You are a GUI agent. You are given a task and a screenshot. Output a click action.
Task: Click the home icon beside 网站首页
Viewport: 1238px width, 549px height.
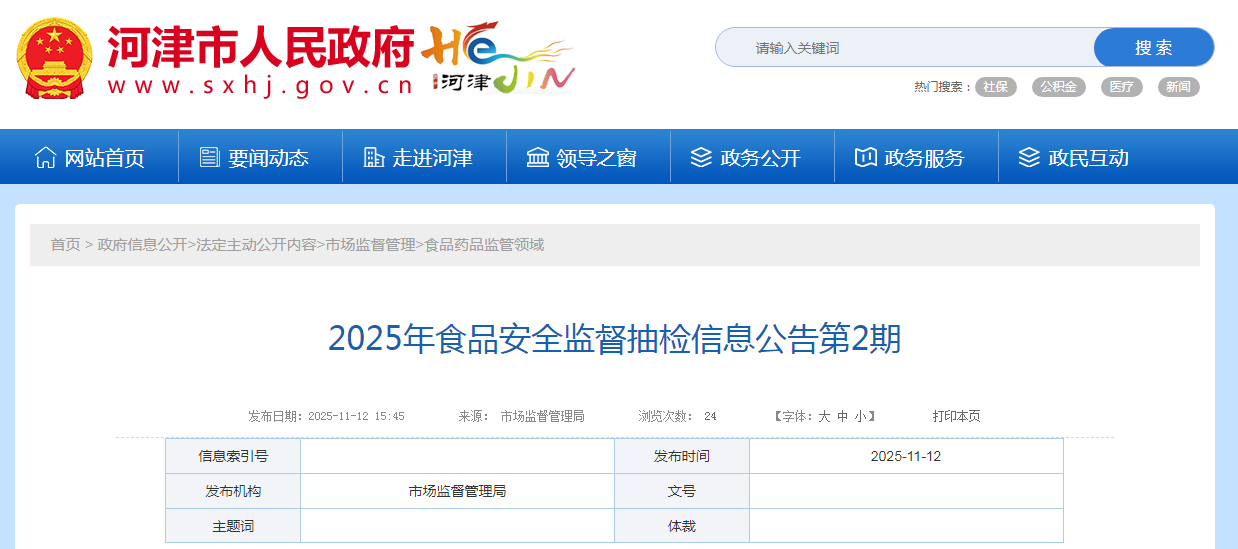point(45,157)
